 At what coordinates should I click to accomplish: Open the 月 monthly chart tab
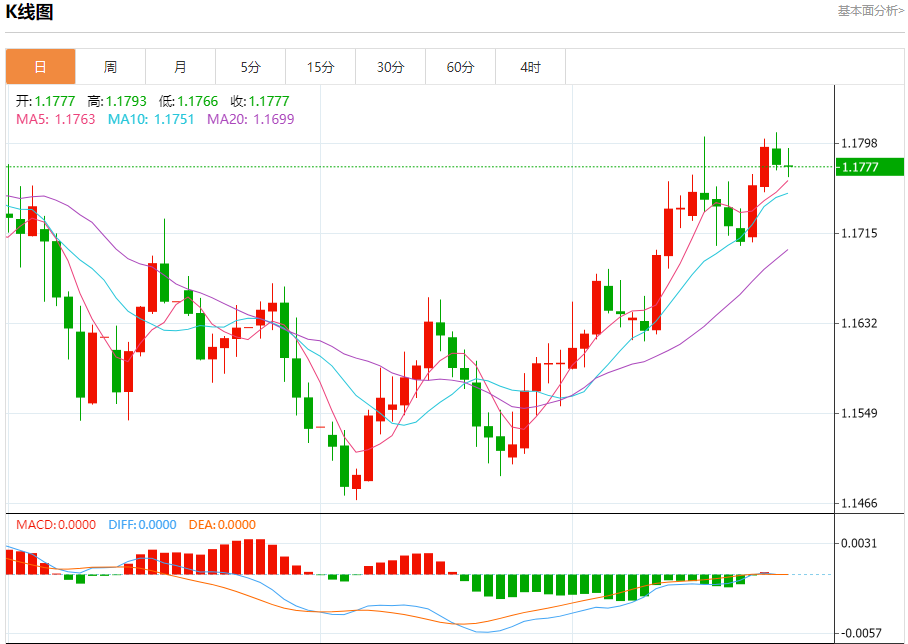click(x=180, y=67)
